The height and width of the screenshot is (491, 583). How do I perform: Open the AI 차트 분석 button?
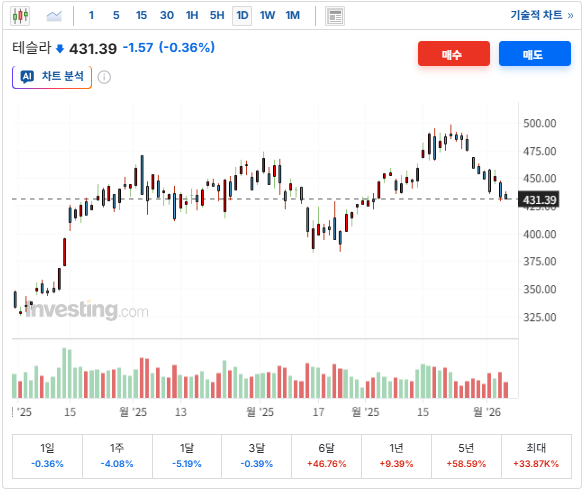(52, 77)
